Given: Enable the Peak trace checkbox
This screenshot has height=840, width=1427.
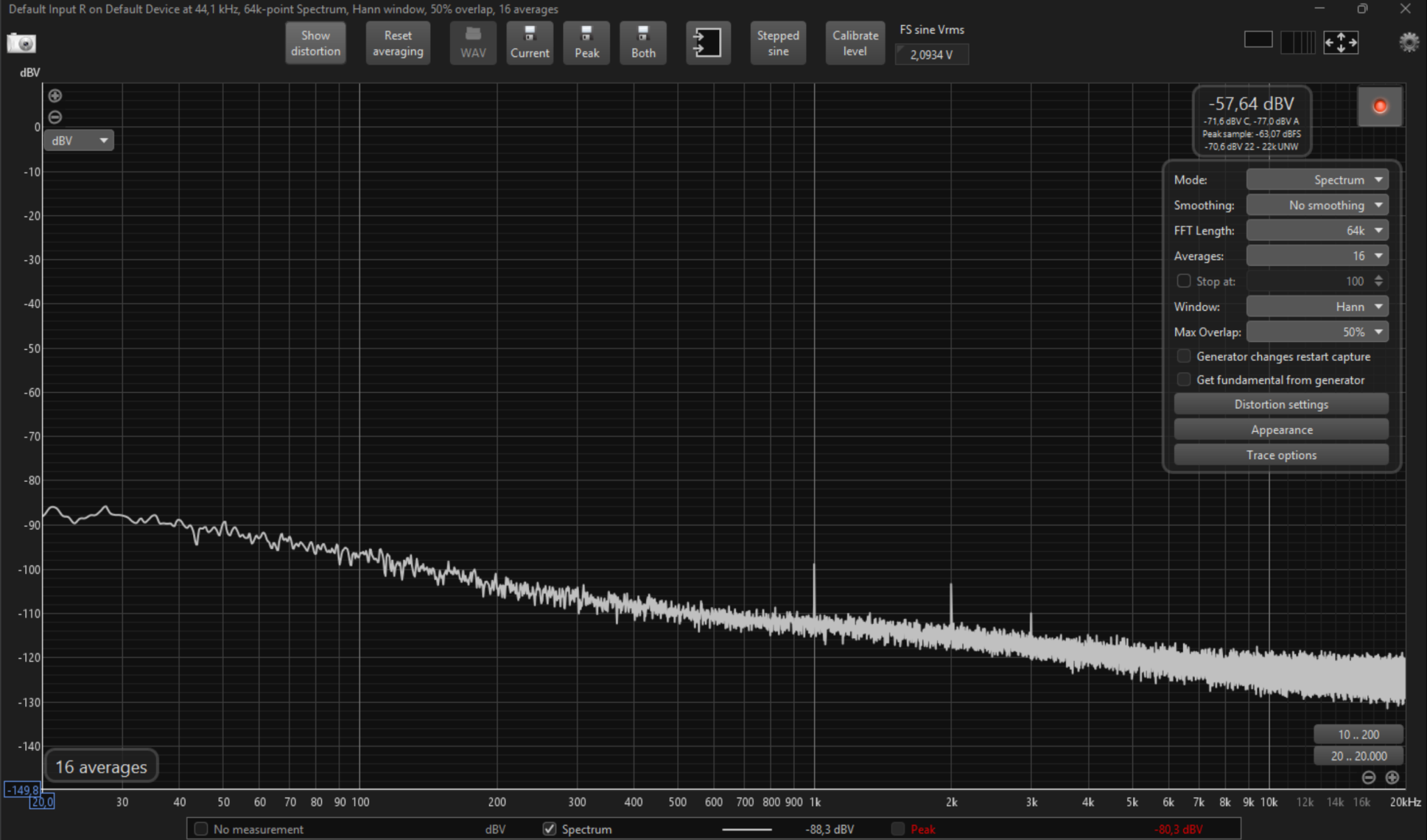Looking at the screenshot, I should coord(898,829).
